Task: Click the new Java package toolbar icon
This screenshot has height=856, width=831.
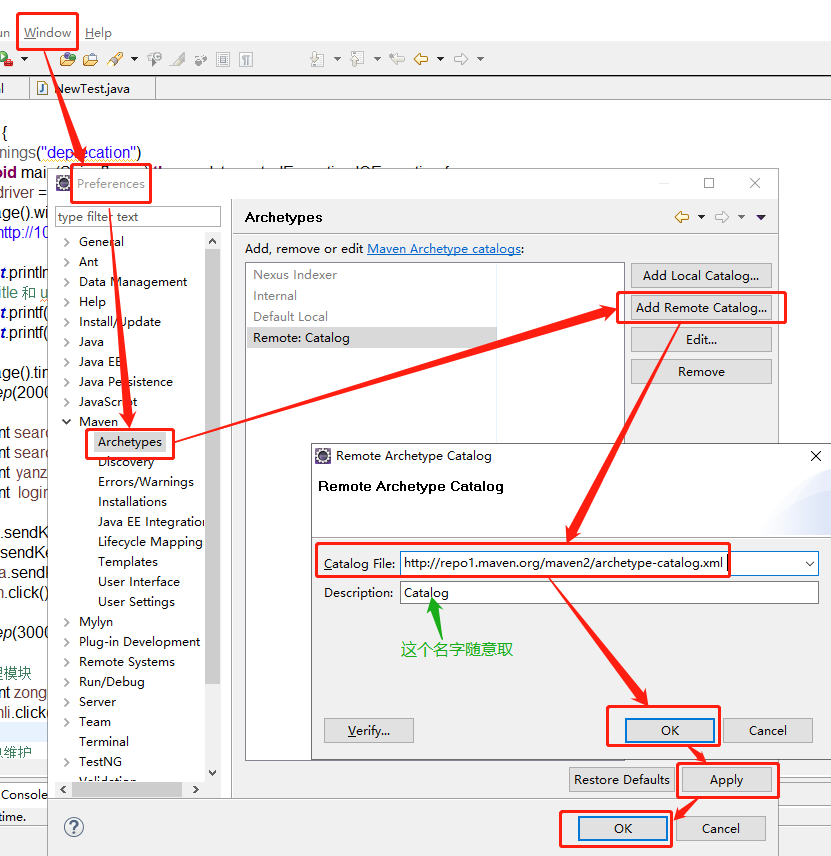Action: click(68, 59)
